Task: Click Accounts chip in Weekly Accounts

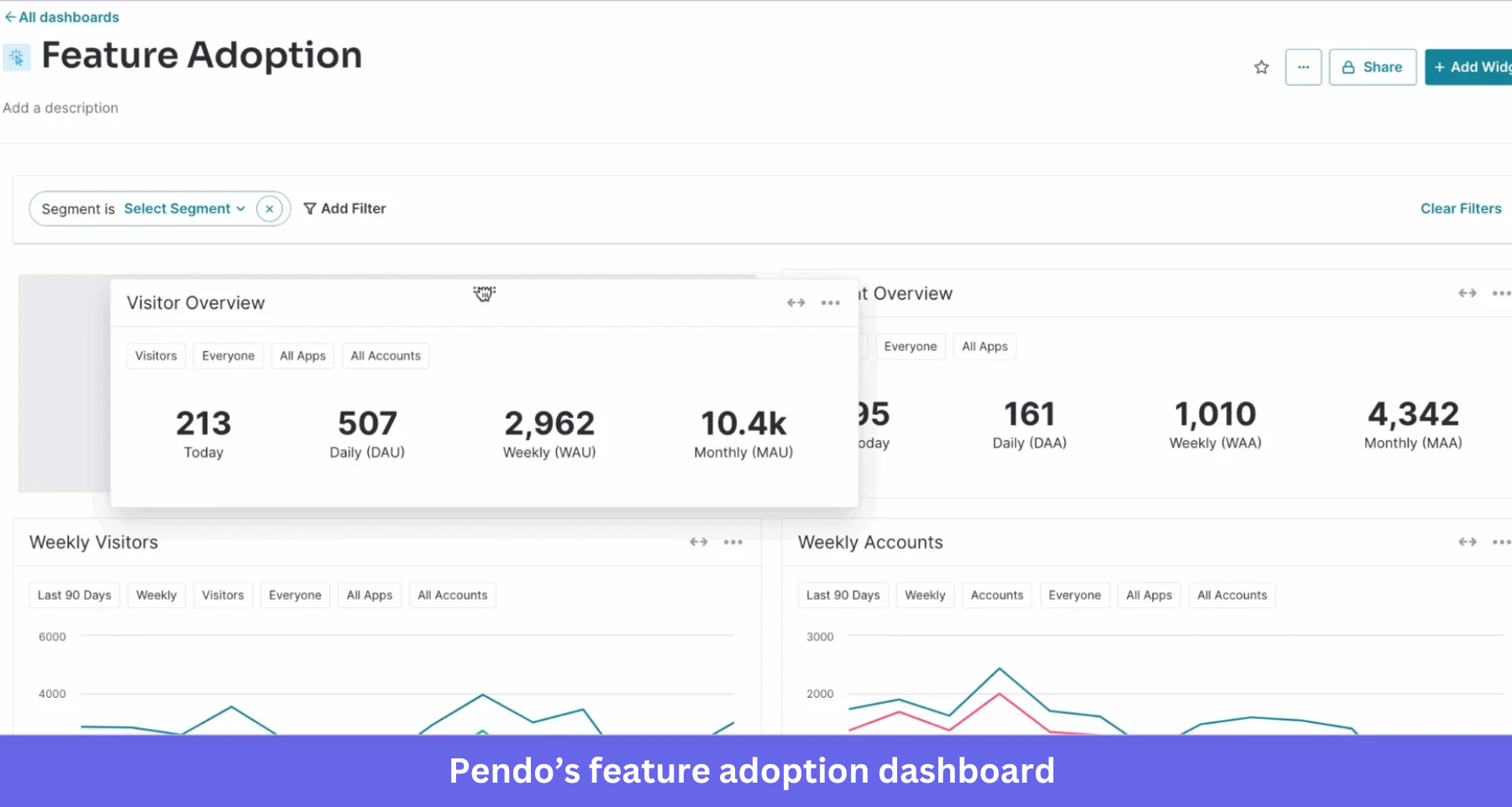Action: (997, 595)
